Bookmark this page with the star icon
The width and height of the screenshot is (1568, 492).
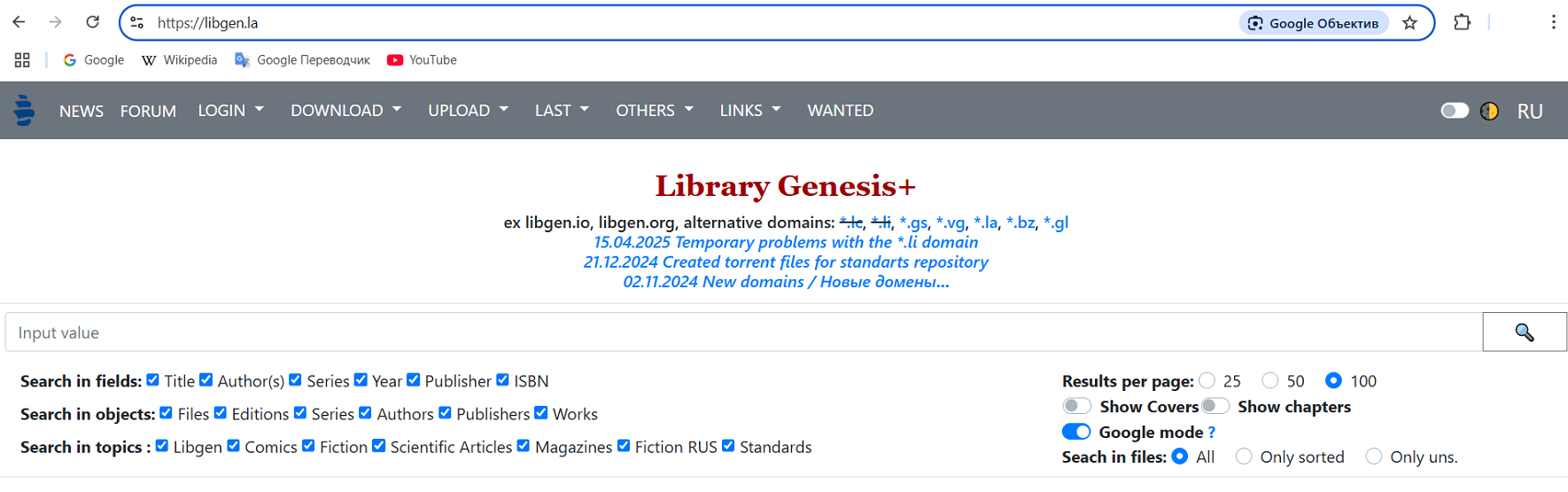[x=1409, y=23]
